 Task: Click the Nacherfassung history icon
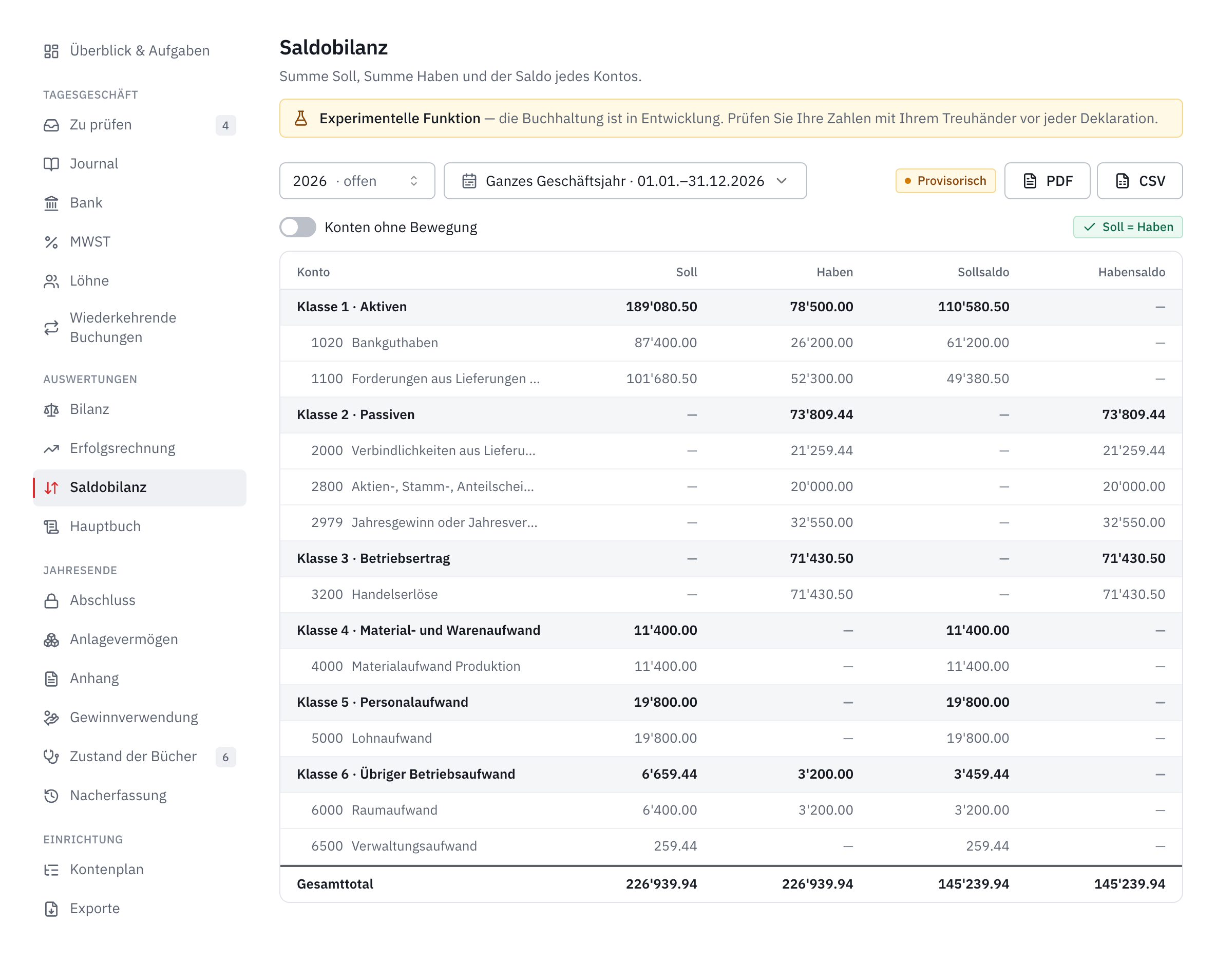pyautogui.click(x=51, y=795)
